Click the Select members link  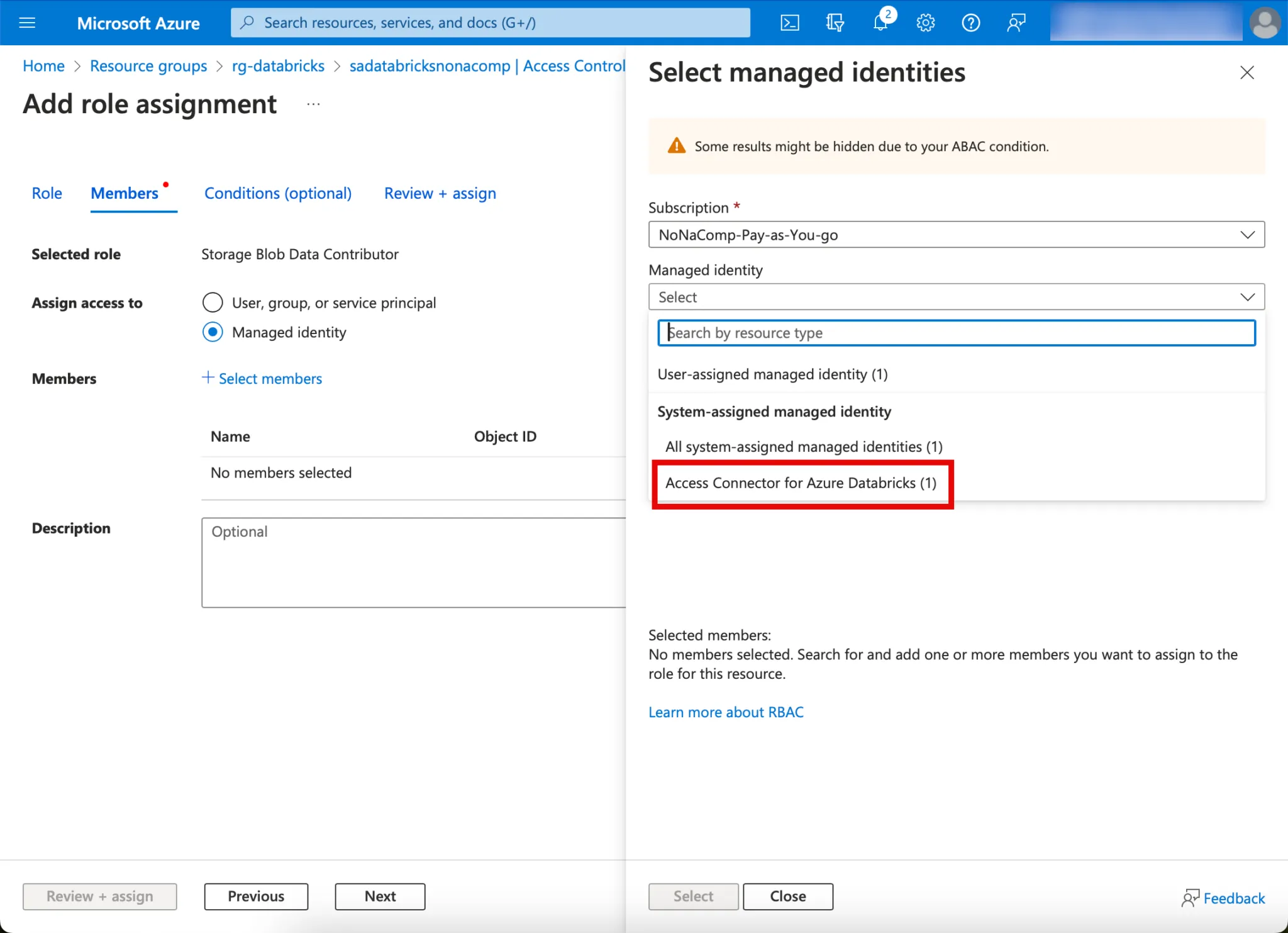[262, 379]
